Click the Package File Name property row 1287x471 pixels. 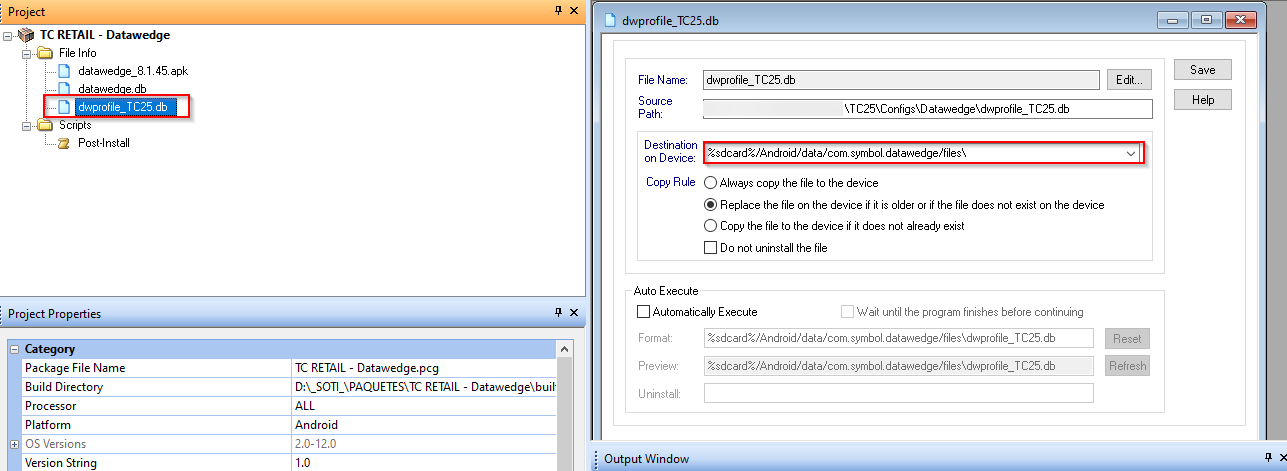282,368
